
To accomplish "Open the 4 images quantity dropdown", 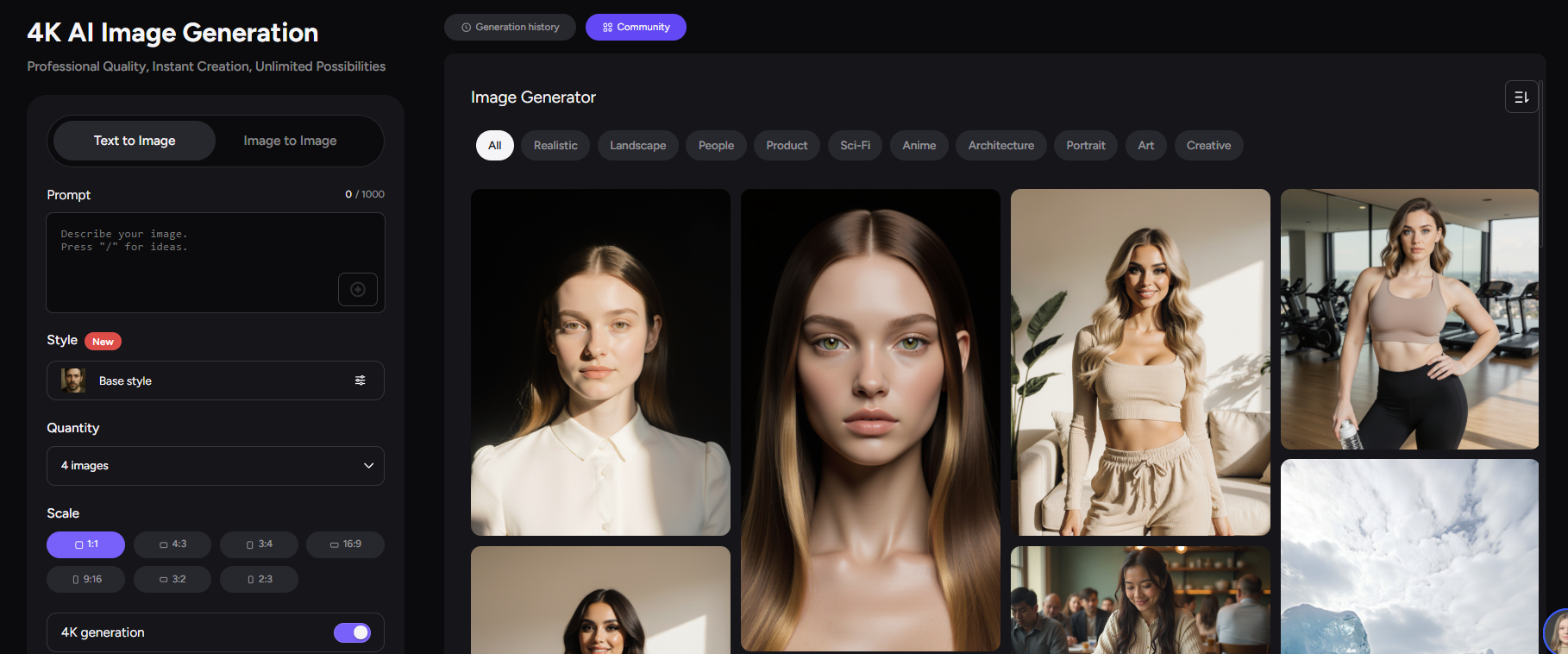I will [x=216, y=466].
